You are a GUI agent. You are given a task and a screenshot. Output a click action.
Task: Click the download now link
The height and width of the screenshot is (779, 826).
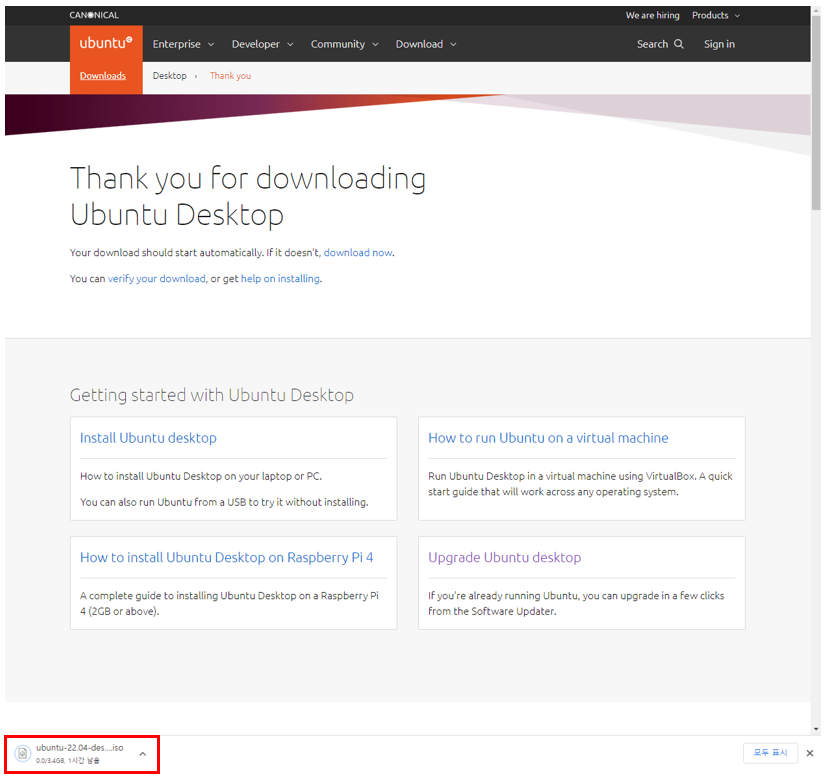[x=358, y=253]
